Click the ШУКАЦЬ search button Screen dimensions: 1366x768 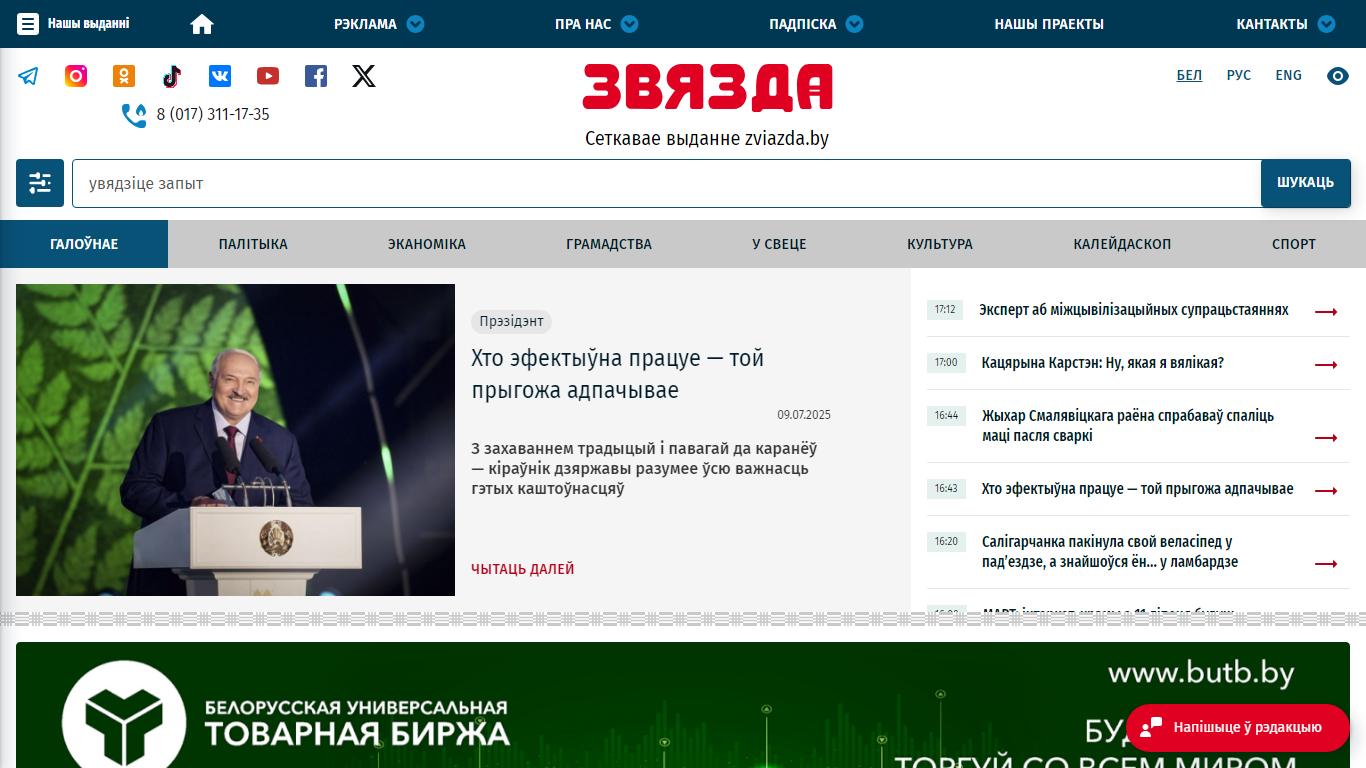[1305, 183]
